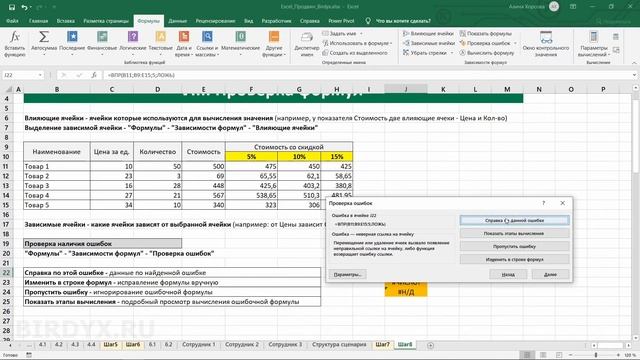Open the Разработчик ribbon tab
The height and width of the screenshot is (360, 640).
click(276, 21)
